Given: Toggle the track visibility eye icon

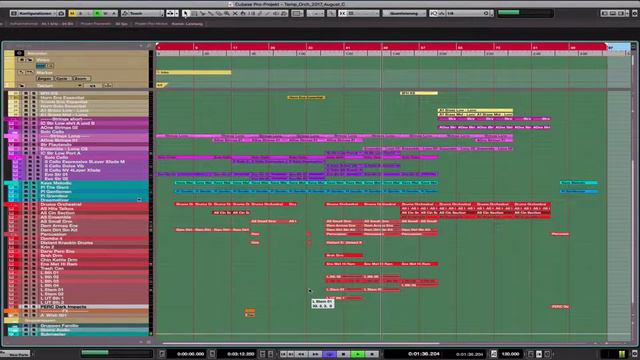Looking at the screenshot, I should [x=19, y=53].
